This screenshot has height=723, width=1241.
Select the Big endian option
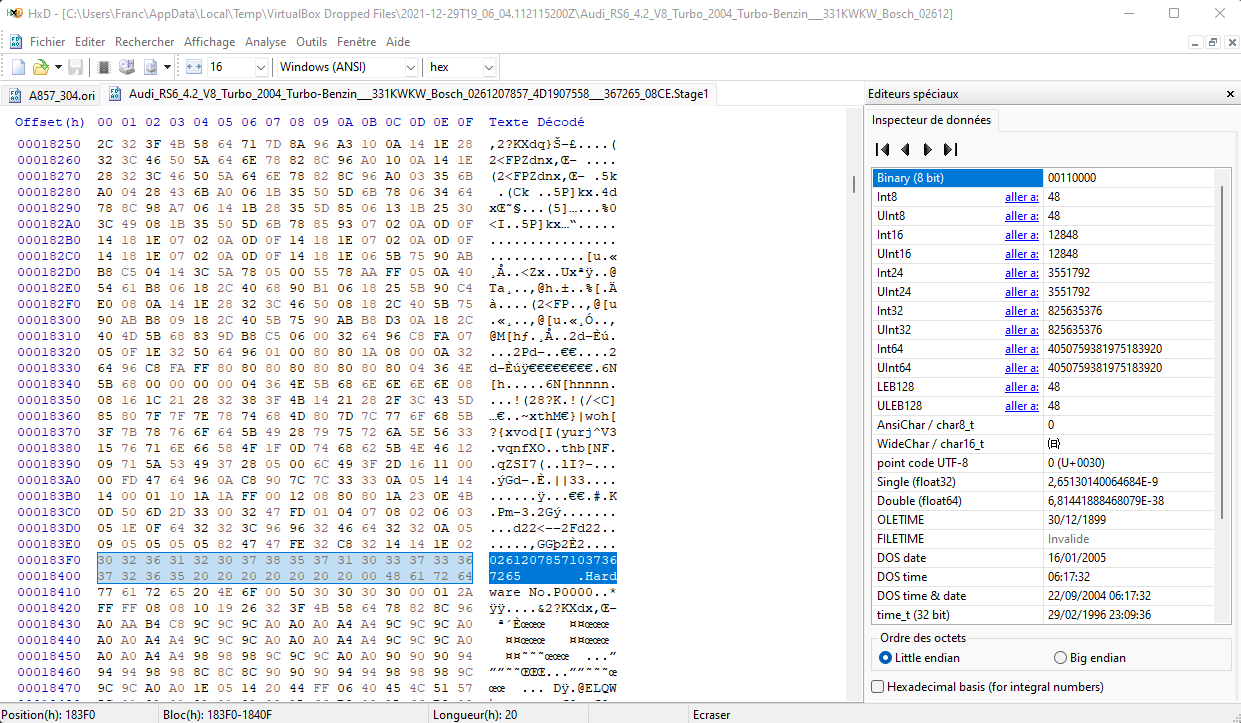pyautogui.click(x=1061, y=658)
